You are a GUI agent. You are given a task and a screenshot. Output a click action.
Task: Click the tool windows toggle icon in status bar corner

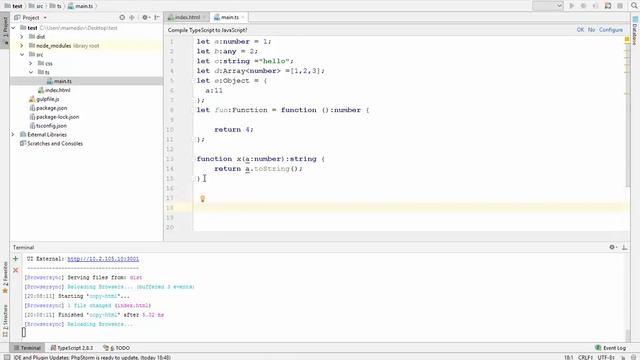tap(6, 357)
